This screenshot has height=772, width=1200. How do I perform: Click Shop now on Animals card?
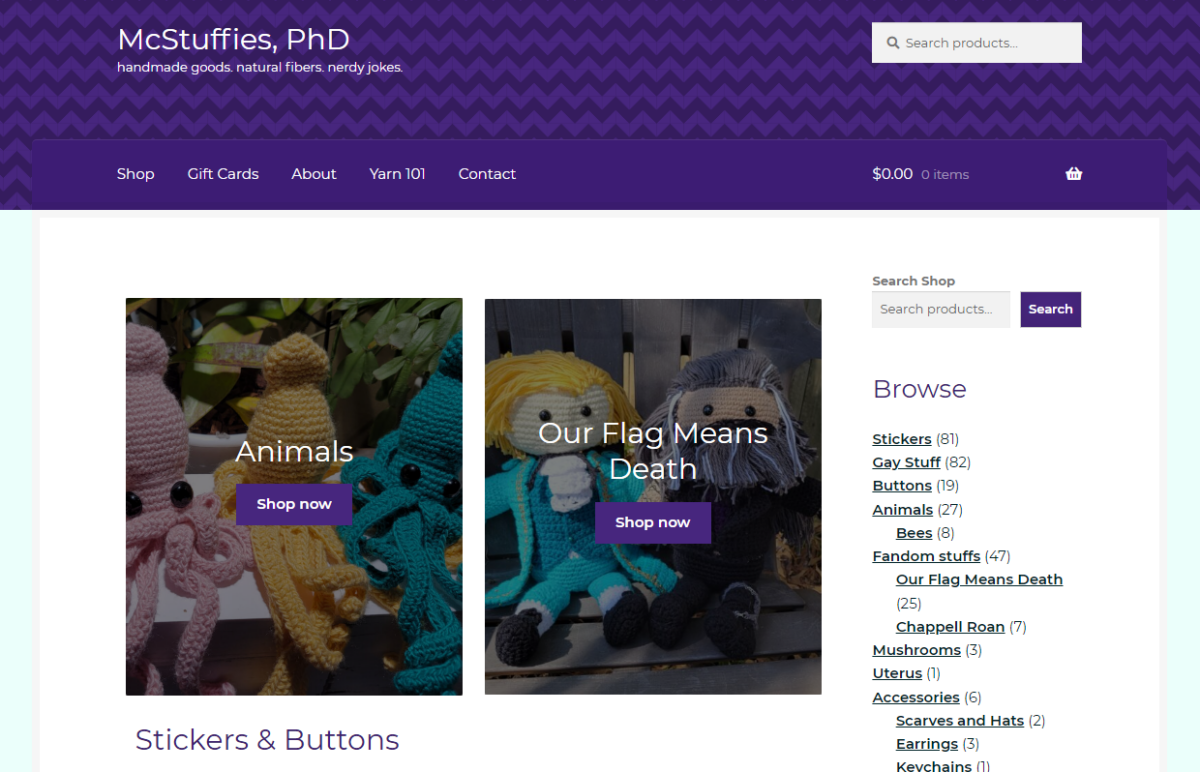point(294,504)
